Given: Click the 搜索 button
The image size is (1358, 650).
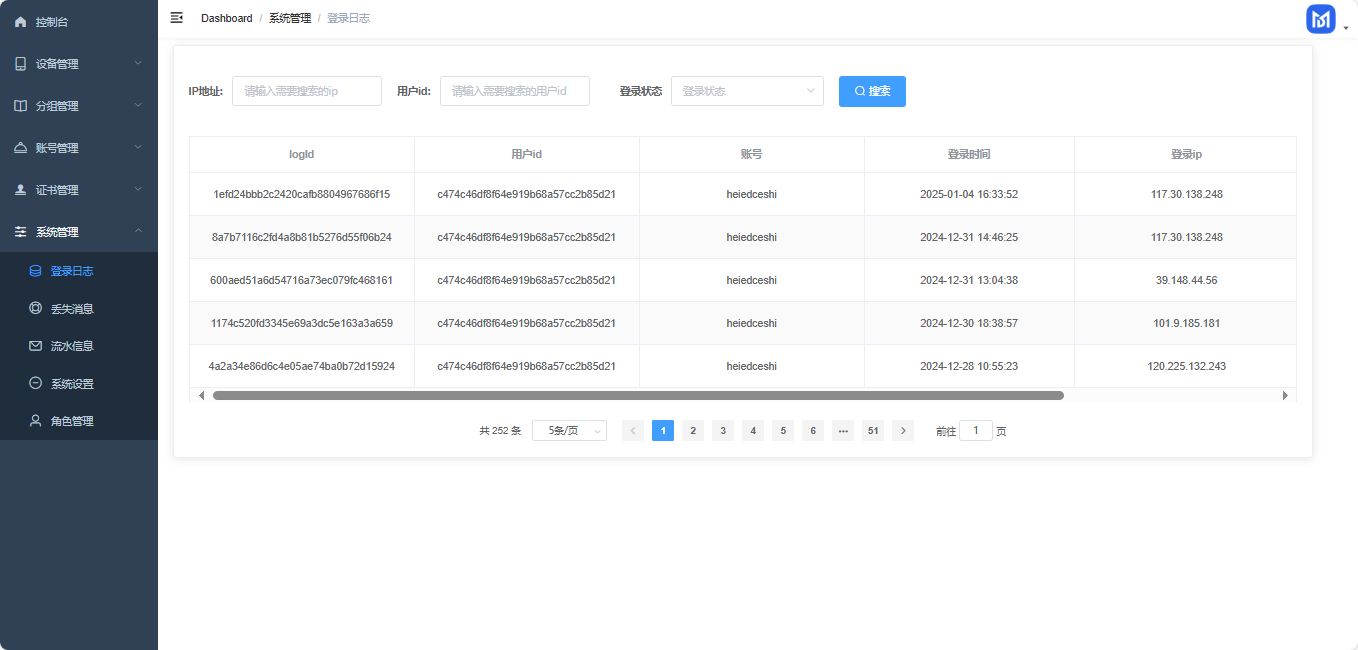Looking at the screenshot, I should coord(872,91).
